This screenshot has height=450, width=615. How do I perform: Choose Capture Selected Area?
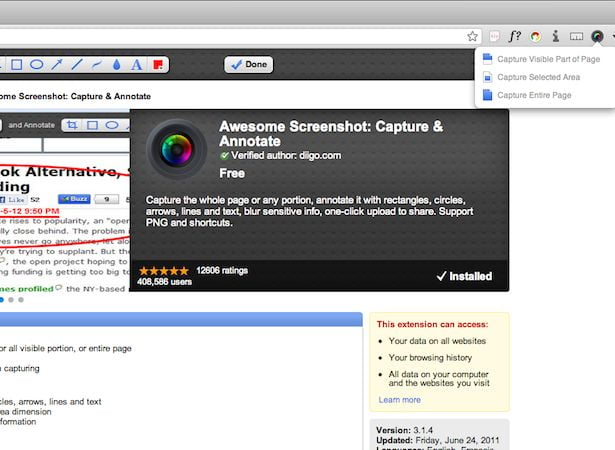coord(539,77)
